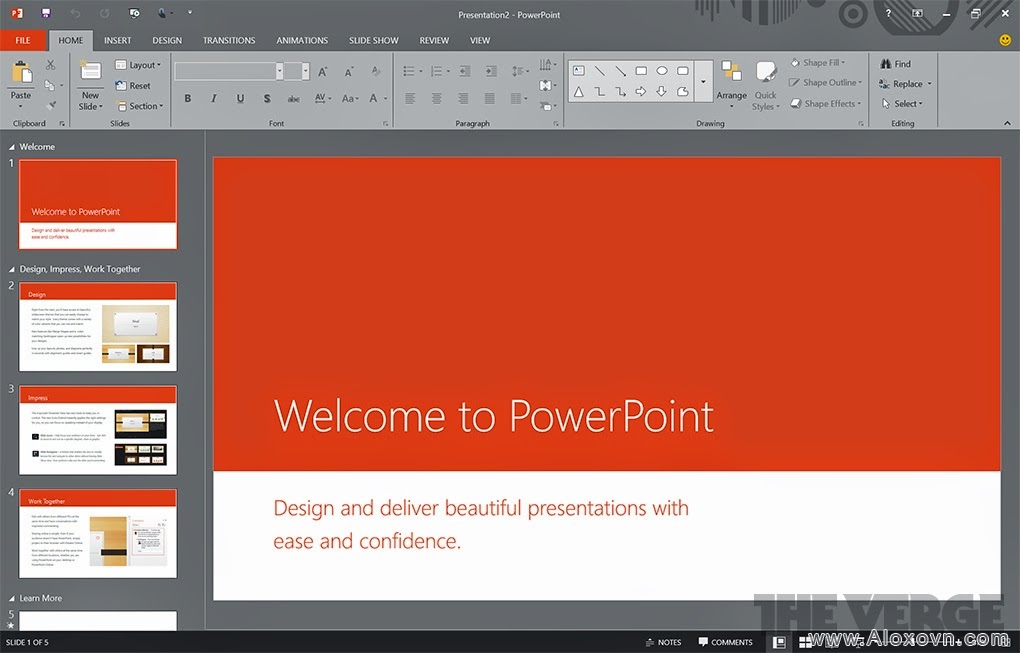Select the Right Arrow shape
Image resolution: width=1020 pixels, height=653 pixels.
click(x=641, y=92)
